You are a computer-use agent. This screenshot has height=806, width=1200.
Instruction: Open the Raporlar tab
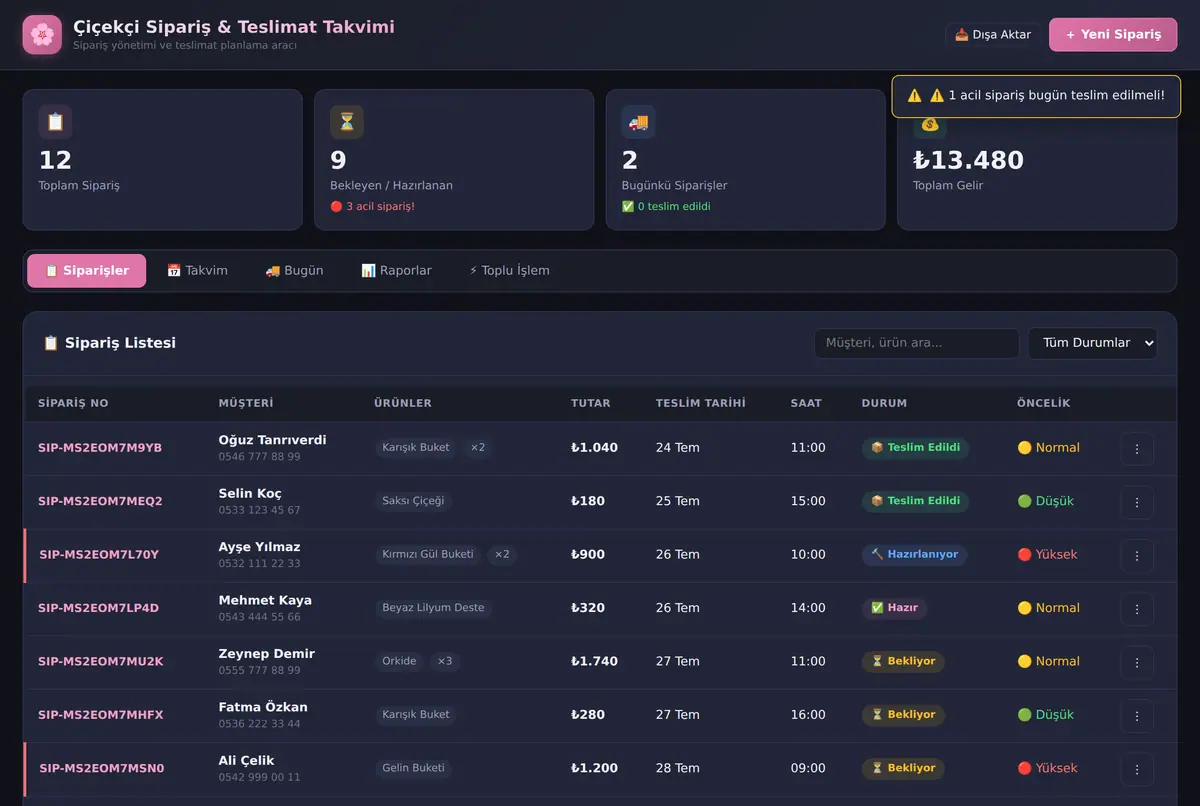[x=396, y=271]
